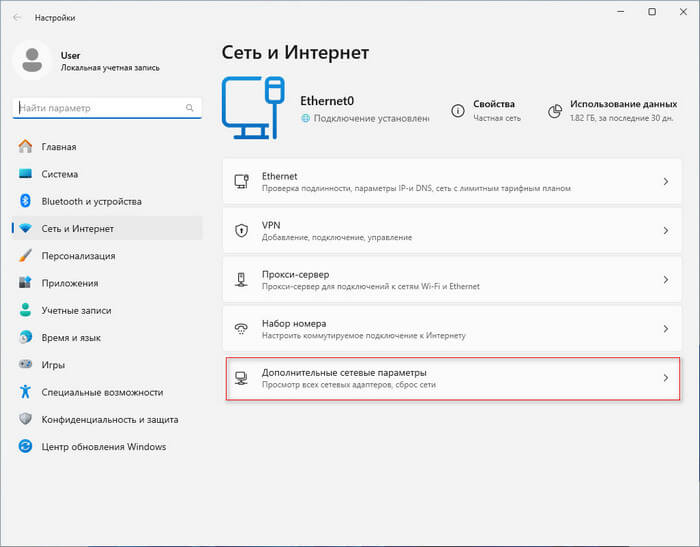Click the Свойства info icon
Viewport: 700px width, 547px height.
click(457, 110)
